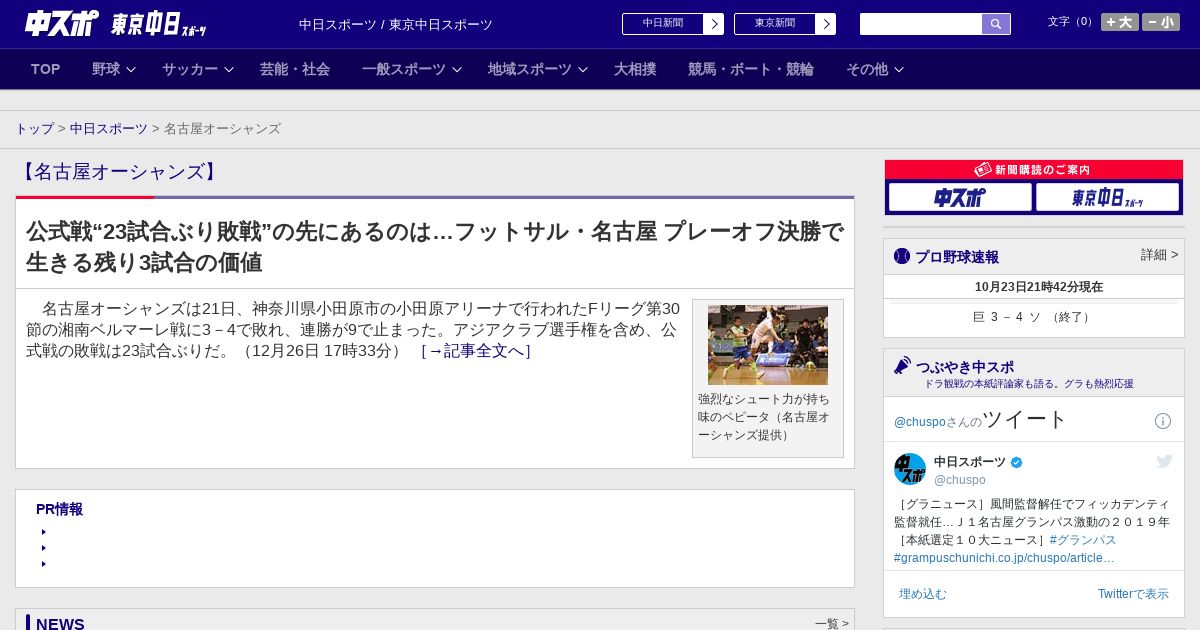Click the プロ野球速報 baseball icon

pos(902,256)
